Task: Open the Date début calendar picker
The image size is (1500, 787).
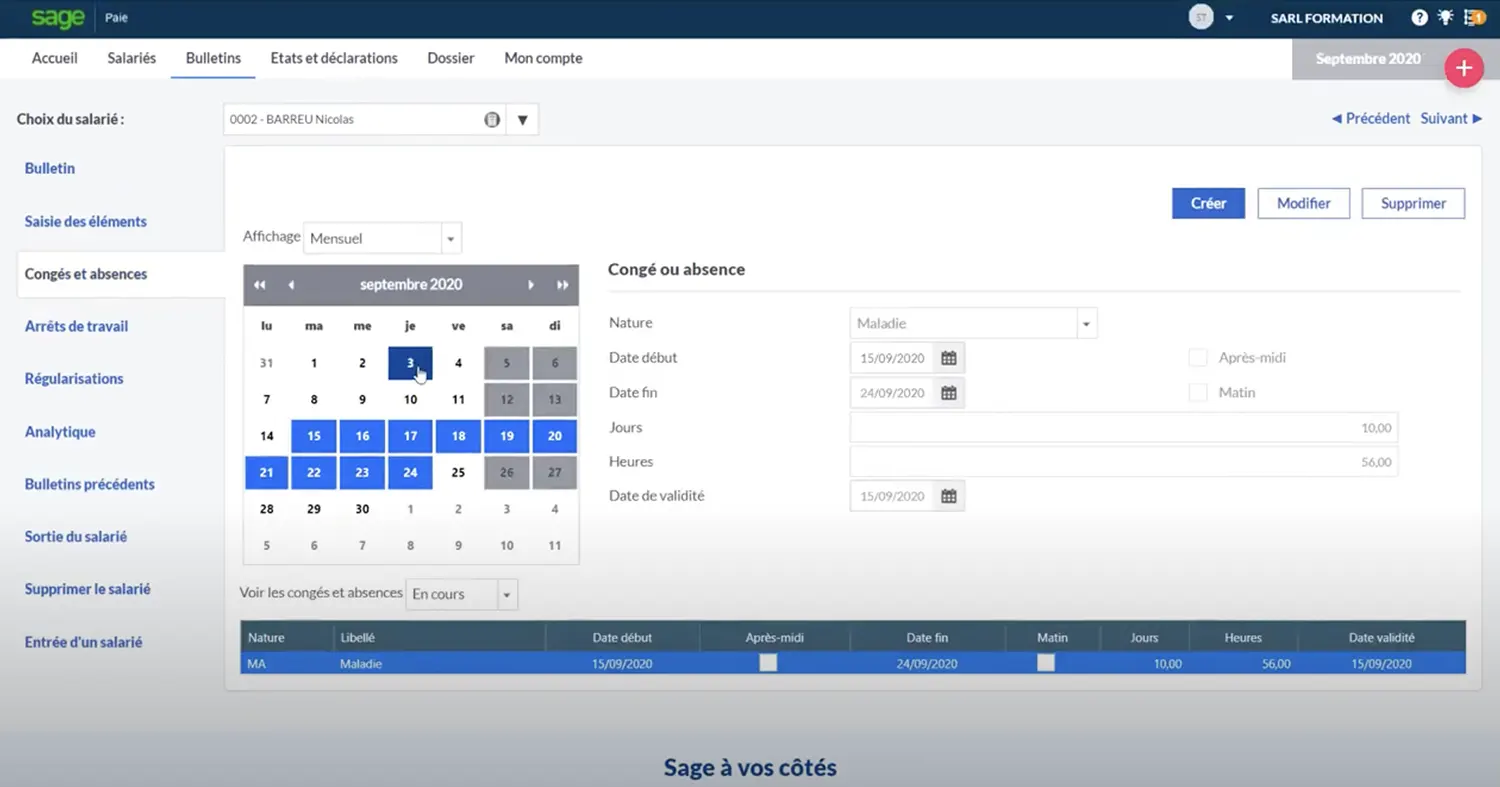Action: (949, 358)
